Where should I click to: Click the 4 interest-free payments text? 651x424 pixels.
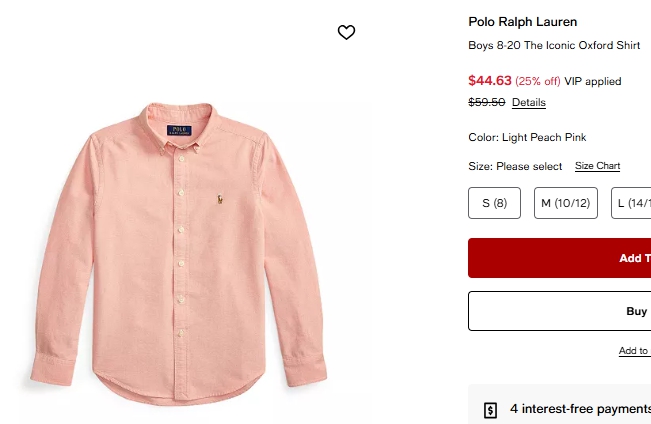[x=580, y=409]
